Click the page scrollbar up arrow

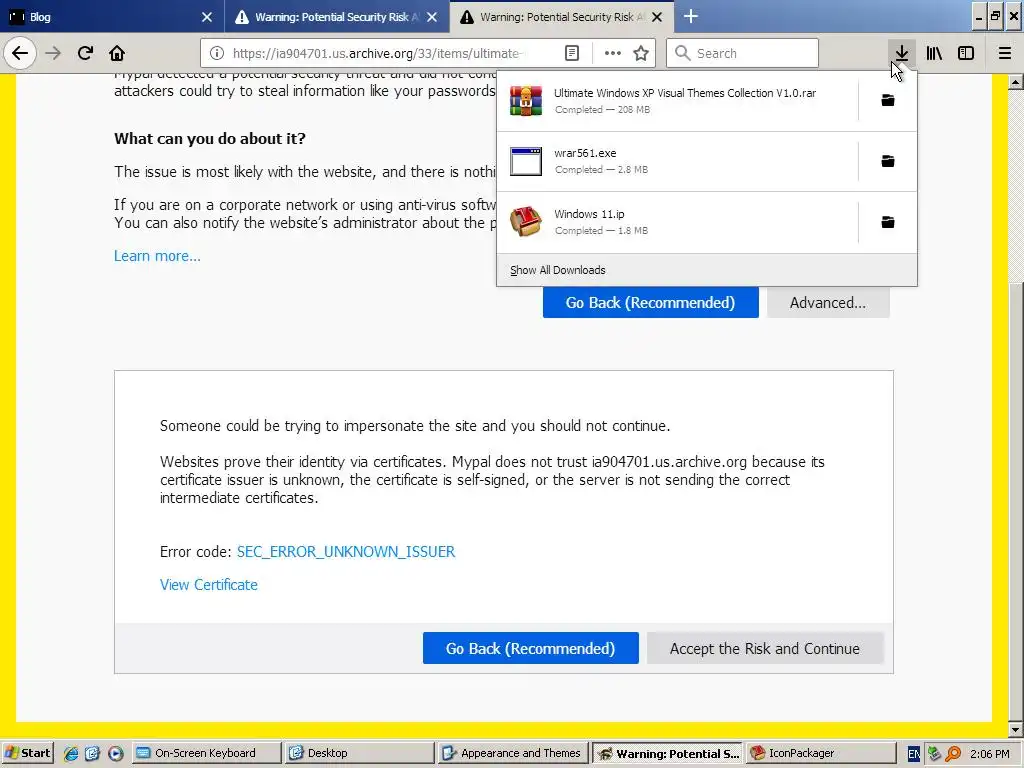click(x=1015, y=82)
